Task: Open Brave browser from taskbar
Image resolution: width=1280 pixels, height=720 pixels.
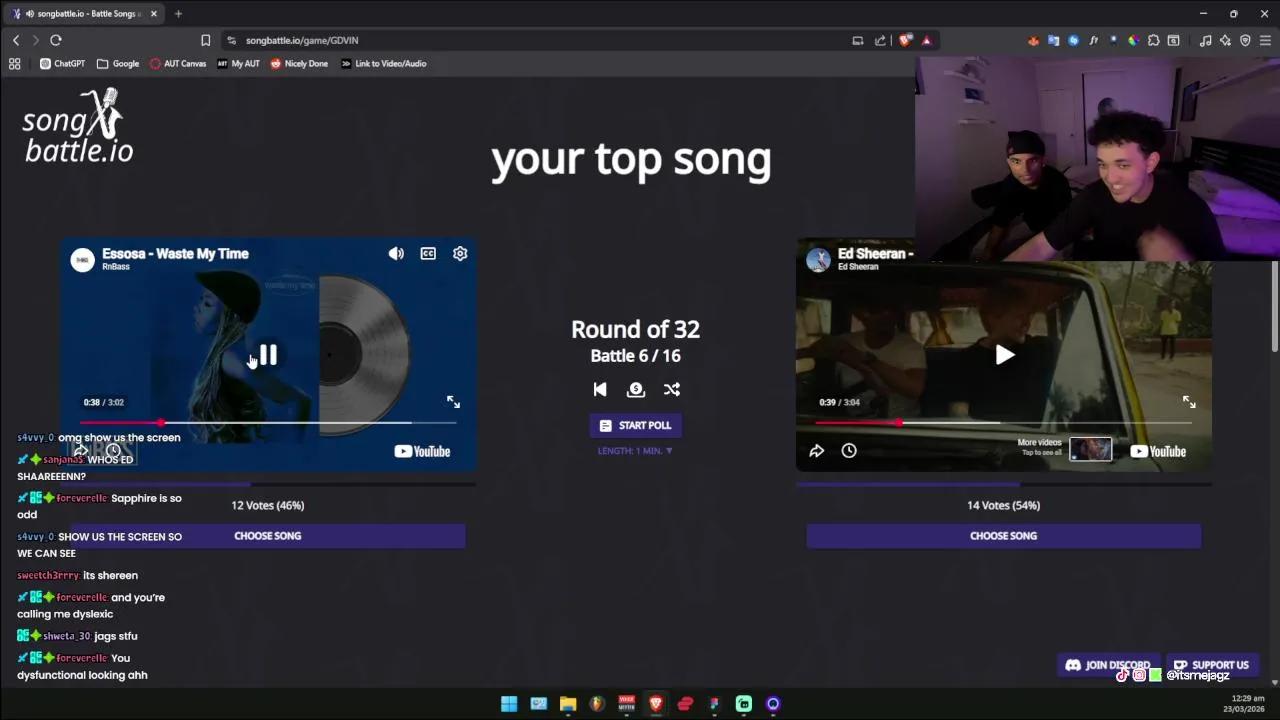Action: click(x=656, y=704)
